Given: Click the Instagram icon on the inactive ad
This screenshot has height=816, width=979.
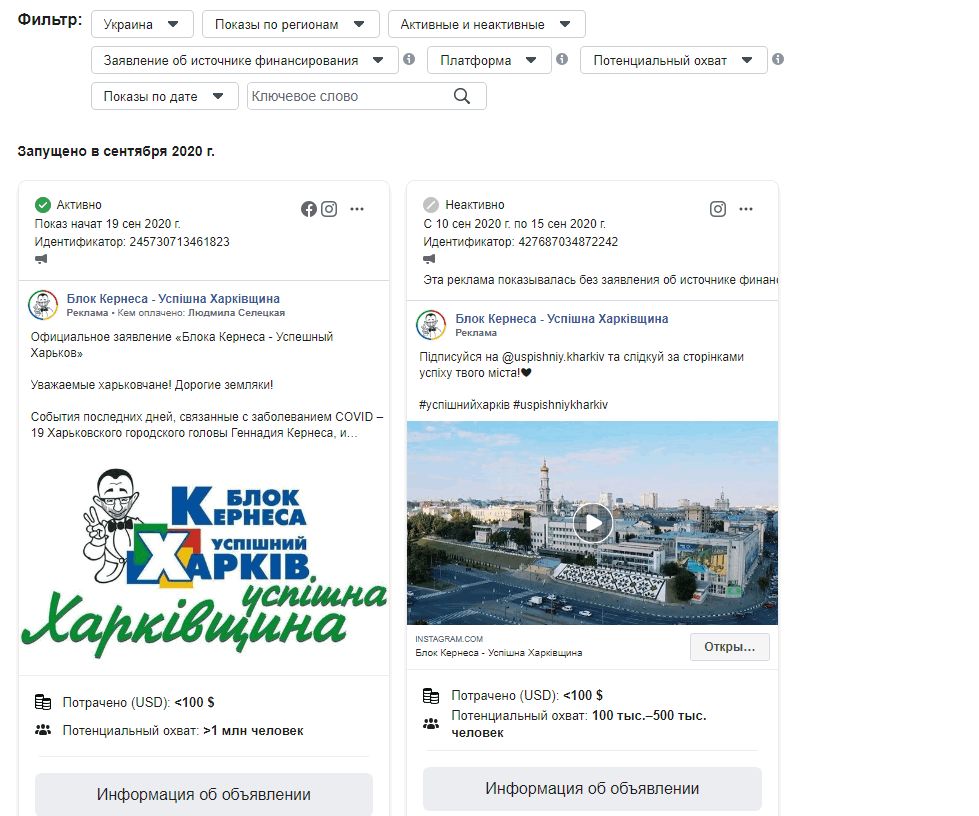Looking at the screenshot, I should pyautogui.click(x=718, y=209).
